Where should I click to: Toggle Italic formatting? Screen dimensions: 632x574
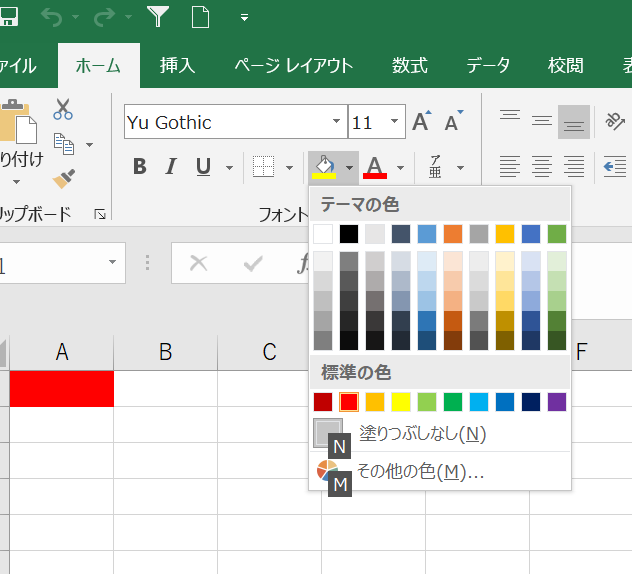(x=171, y=166)
